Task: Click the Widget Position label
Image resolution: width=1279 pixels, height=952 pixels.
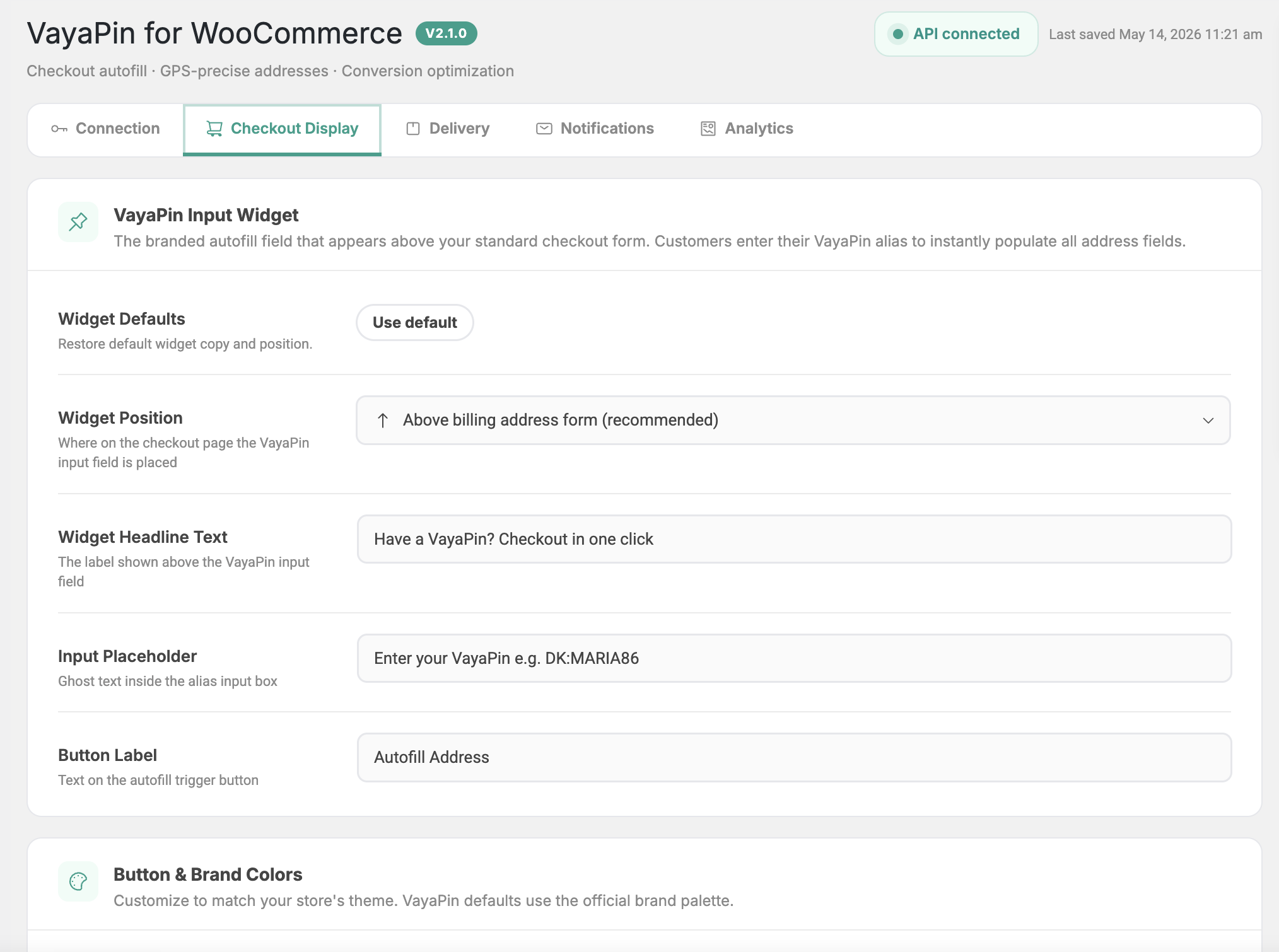Action: point(120,418)
